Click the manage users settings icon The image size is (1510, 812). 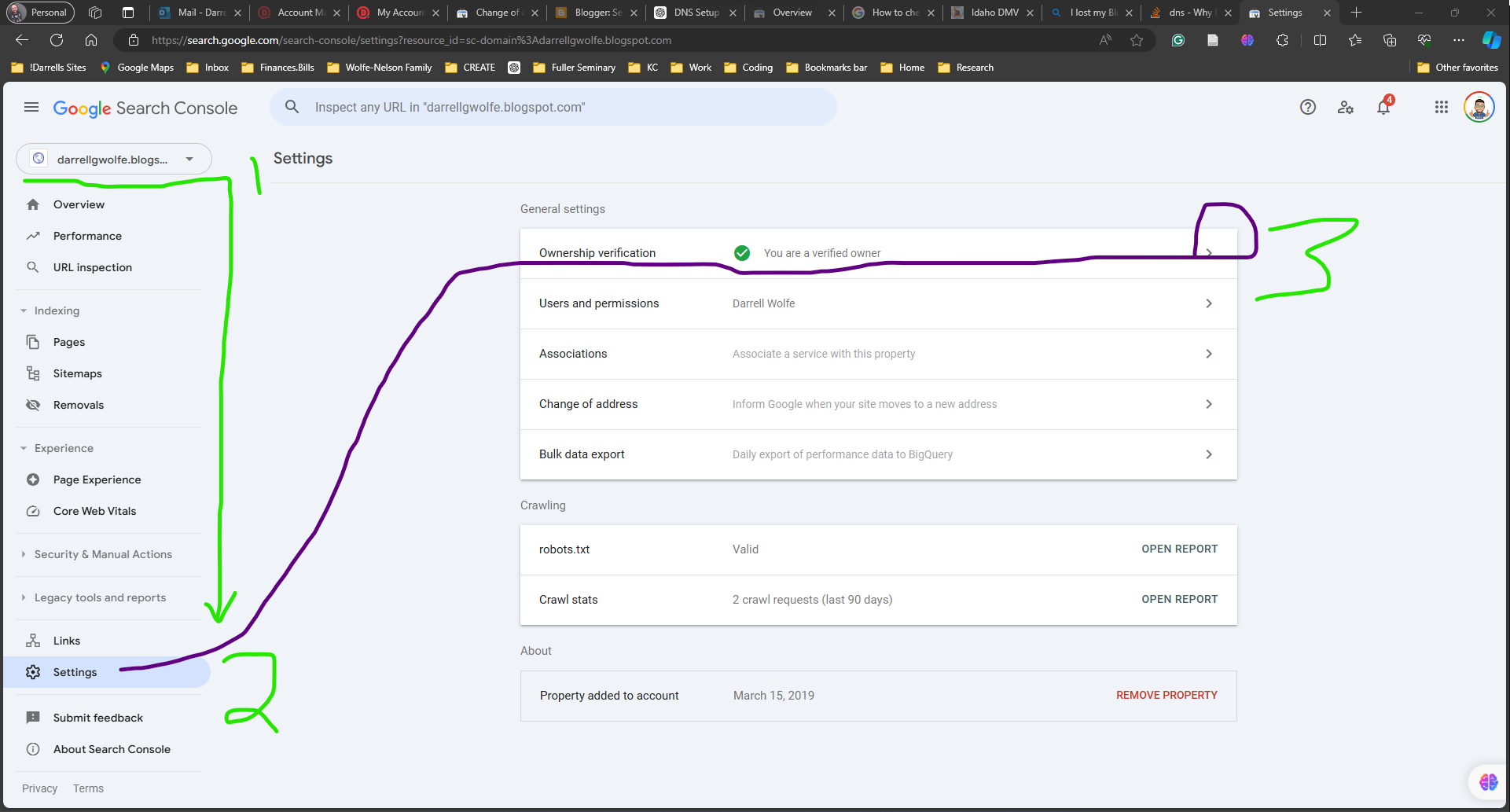coord(1345,108)
